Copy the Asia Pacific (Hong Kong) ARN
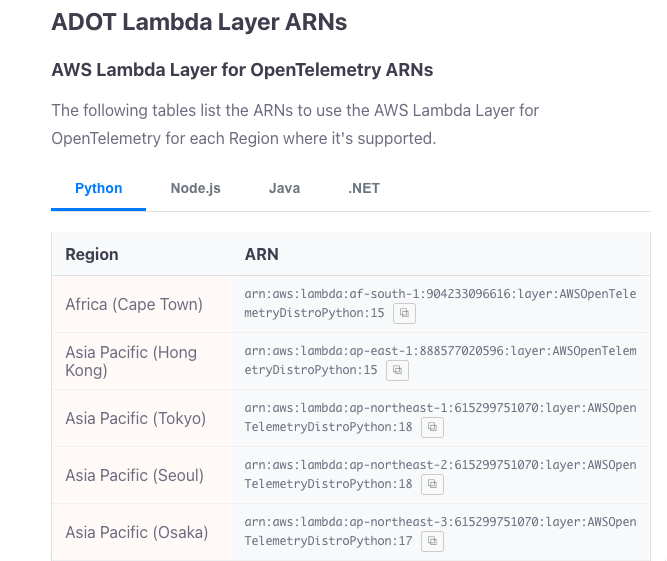This screenshot has width=667, height=561. pos(398,370)
